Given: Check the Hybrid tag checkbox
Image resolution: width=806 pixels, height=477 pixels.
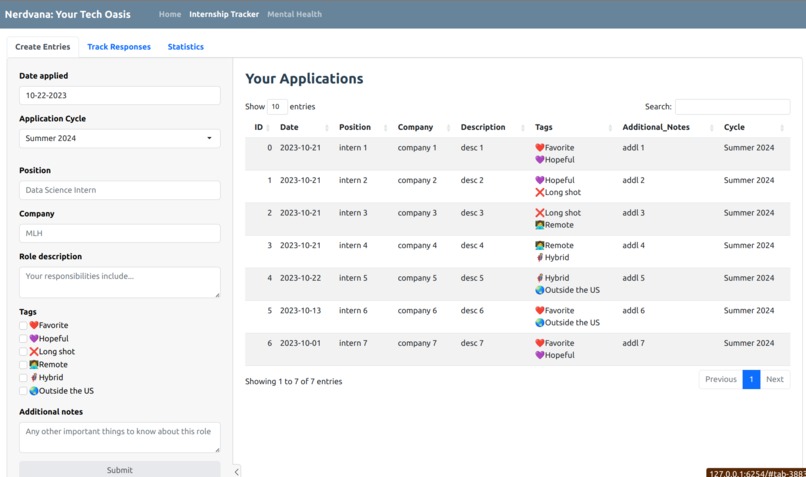Looking at the screenshot, I should click(23, 378).
